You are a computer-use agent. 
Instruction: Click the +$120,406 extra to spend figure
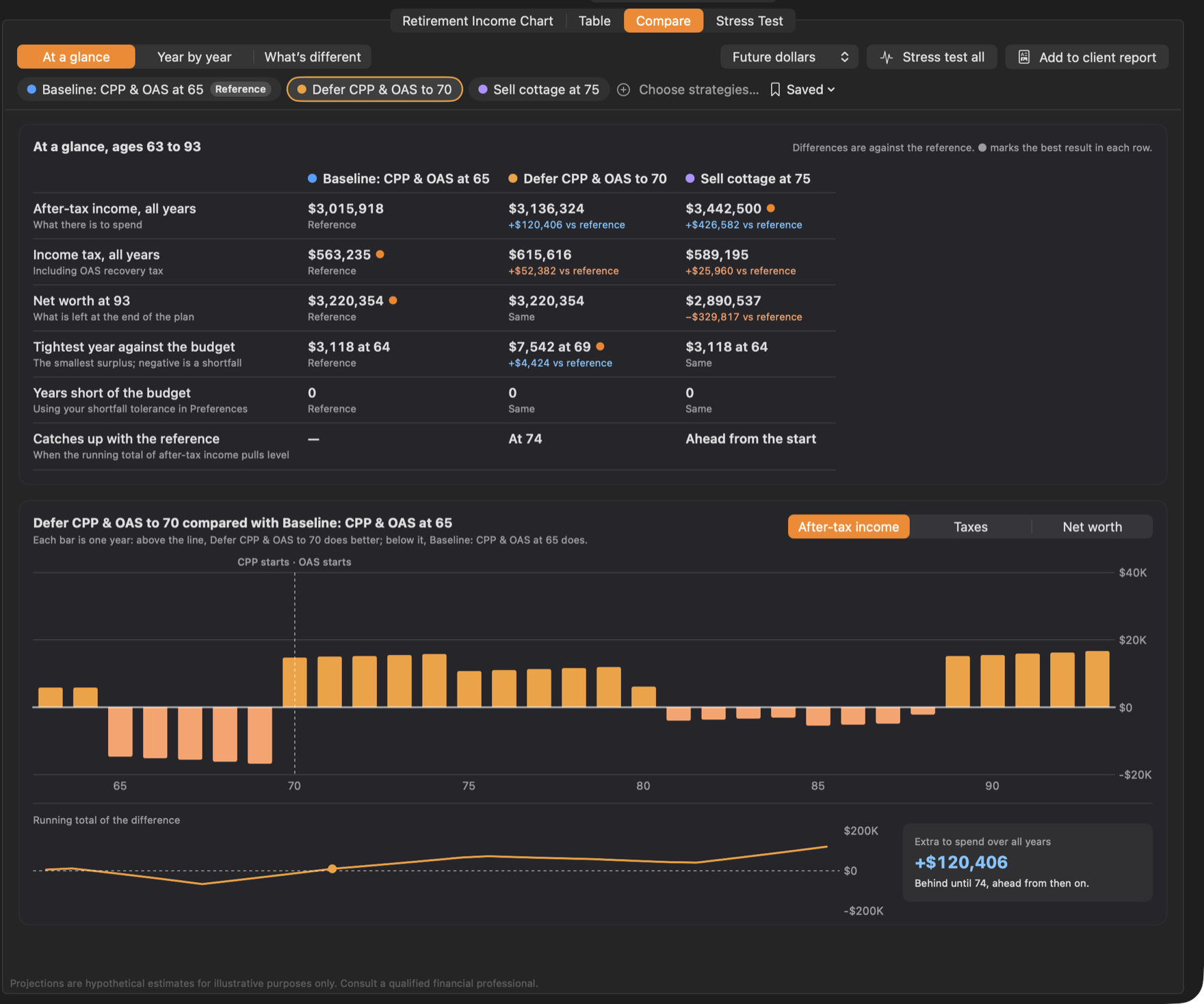point(960,862)
